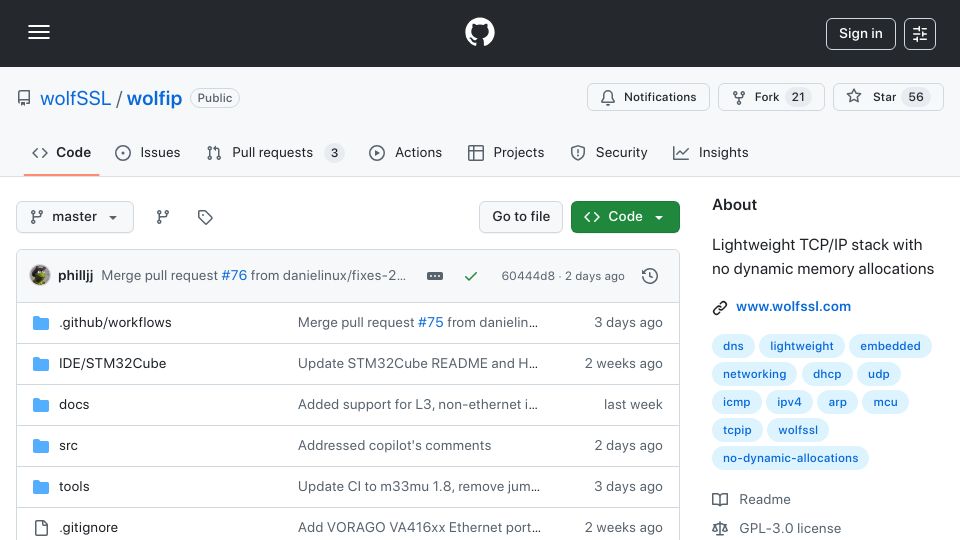Switch to the Code tab
The image size is (960, 540).
61,152
